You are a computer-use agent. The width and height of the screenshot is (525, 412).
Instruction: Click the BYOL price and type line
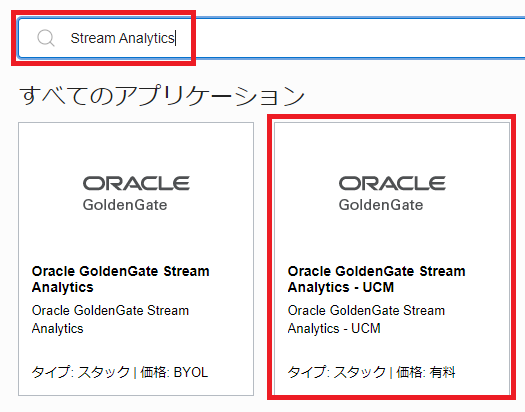pyautogui.click(x=120, y=372)
